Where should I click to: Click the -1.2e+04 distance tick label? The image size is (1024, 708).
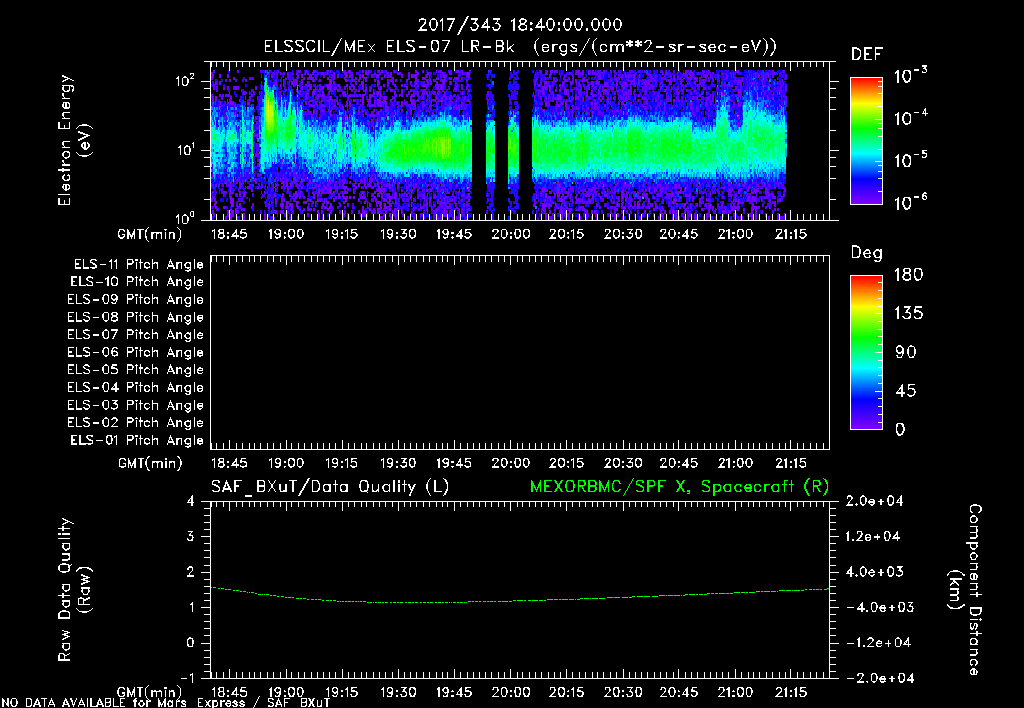click(x=878, y=643)
